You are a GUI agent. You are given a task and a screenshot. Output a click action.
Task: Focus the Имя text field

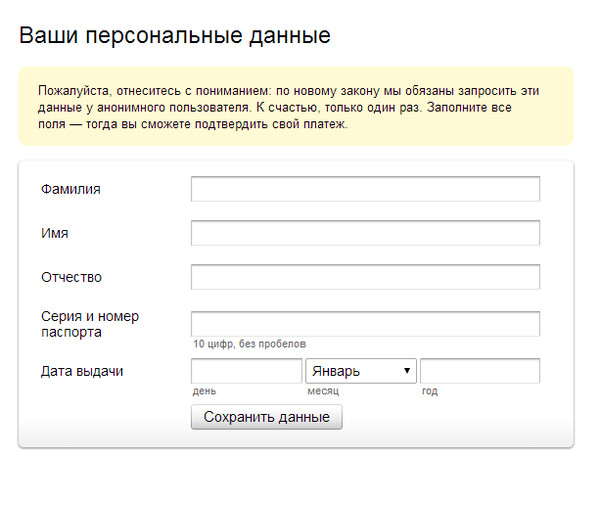(x=365, y=233)
